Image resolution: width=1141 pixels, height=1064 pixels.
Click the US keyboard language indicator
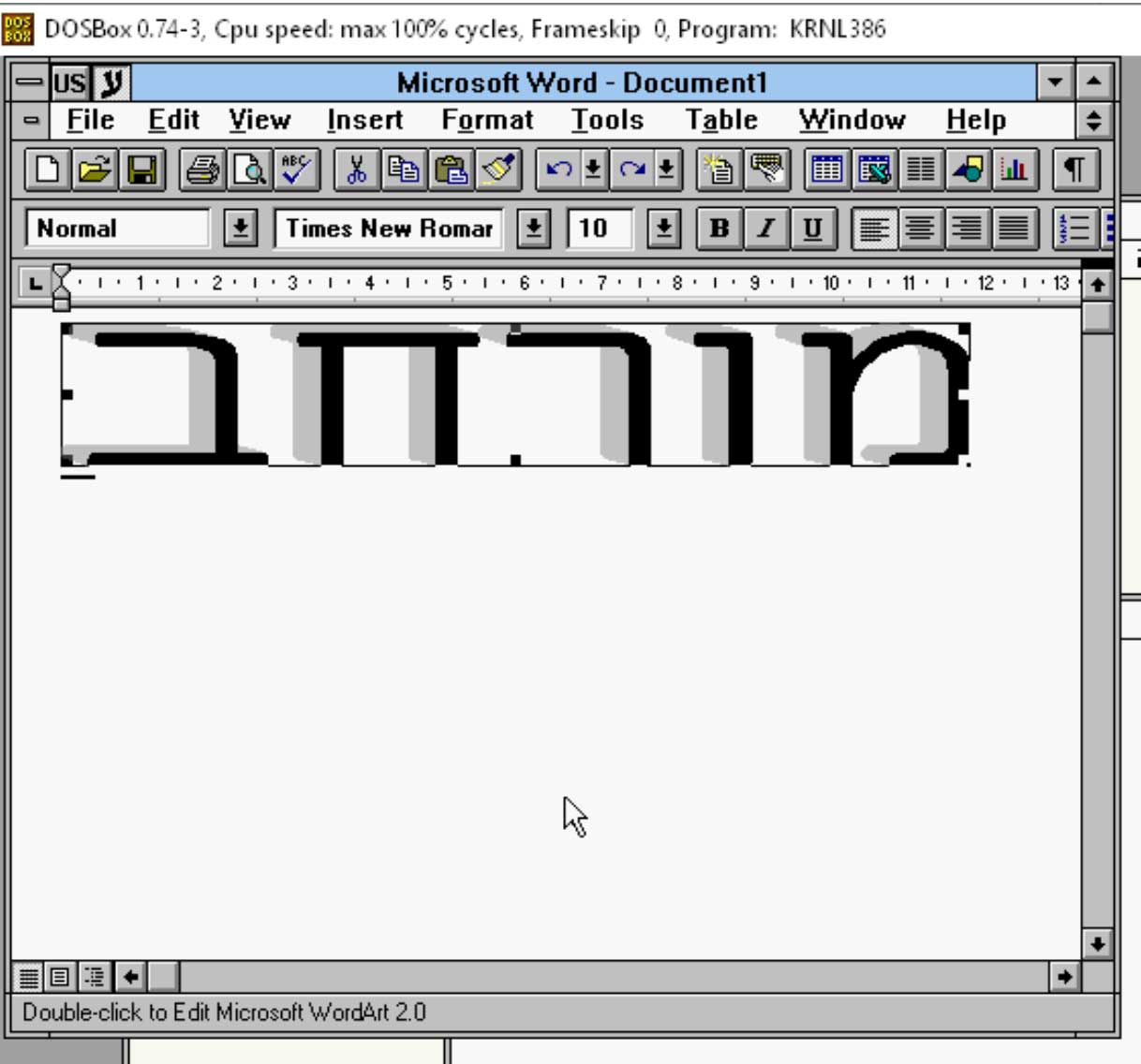coord(69,82)
